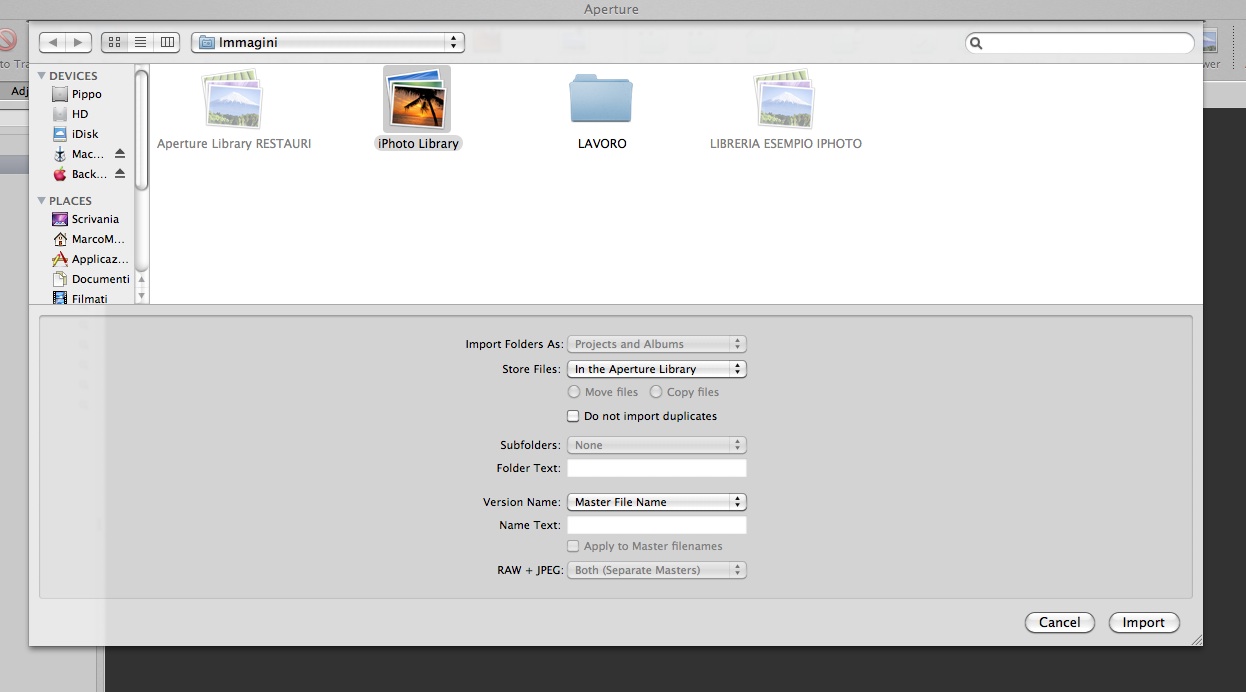
Task: Collapse the PLACES sidebar section
Action: pyautogui.click(x=42, y=201)
